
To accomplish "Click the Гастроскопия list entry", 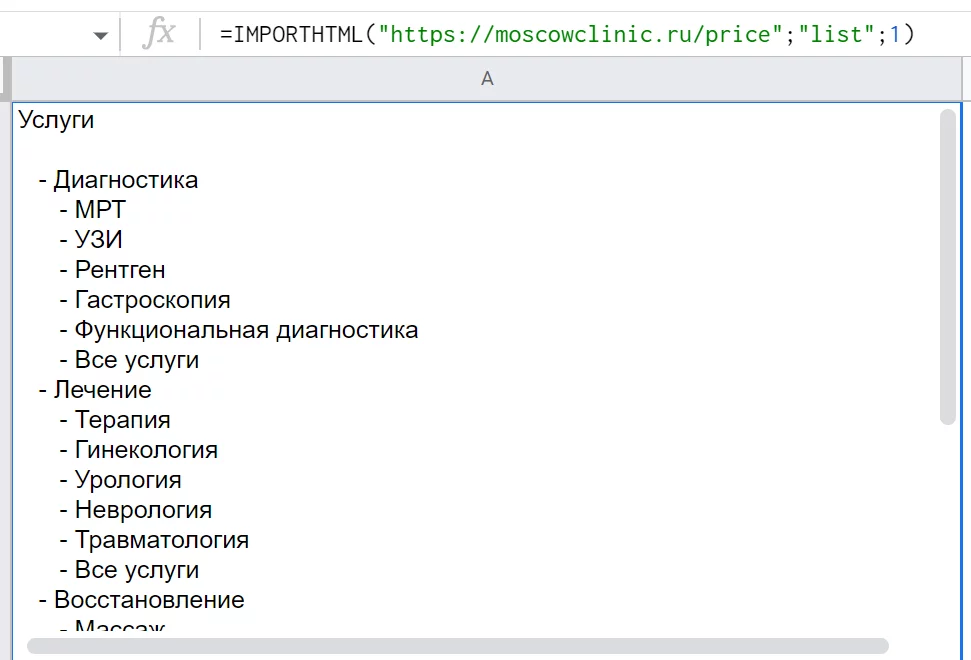I will (x=152, y=300).
